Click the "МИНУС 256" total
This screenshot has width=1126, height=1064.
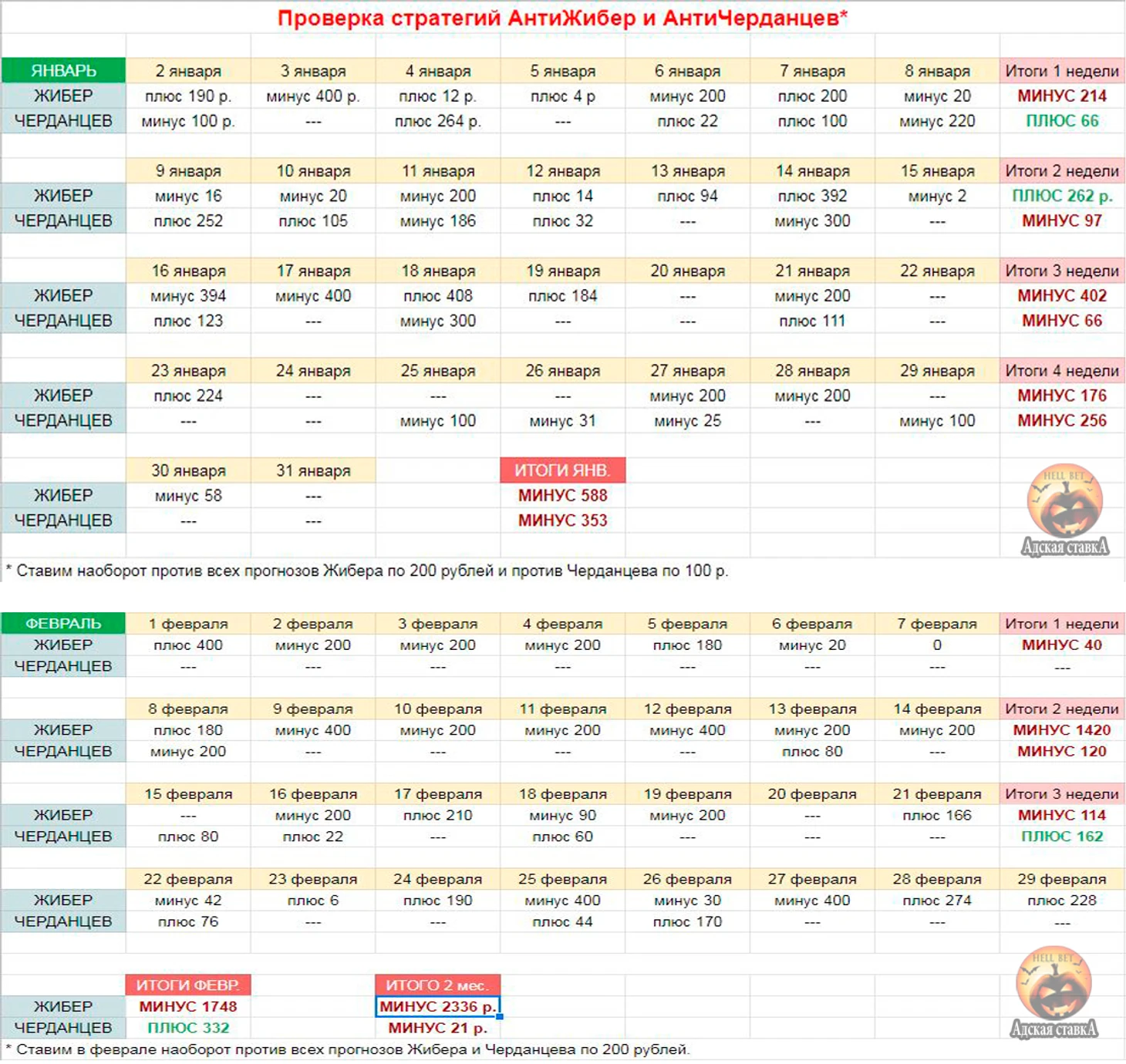(x=1062, y=420)
